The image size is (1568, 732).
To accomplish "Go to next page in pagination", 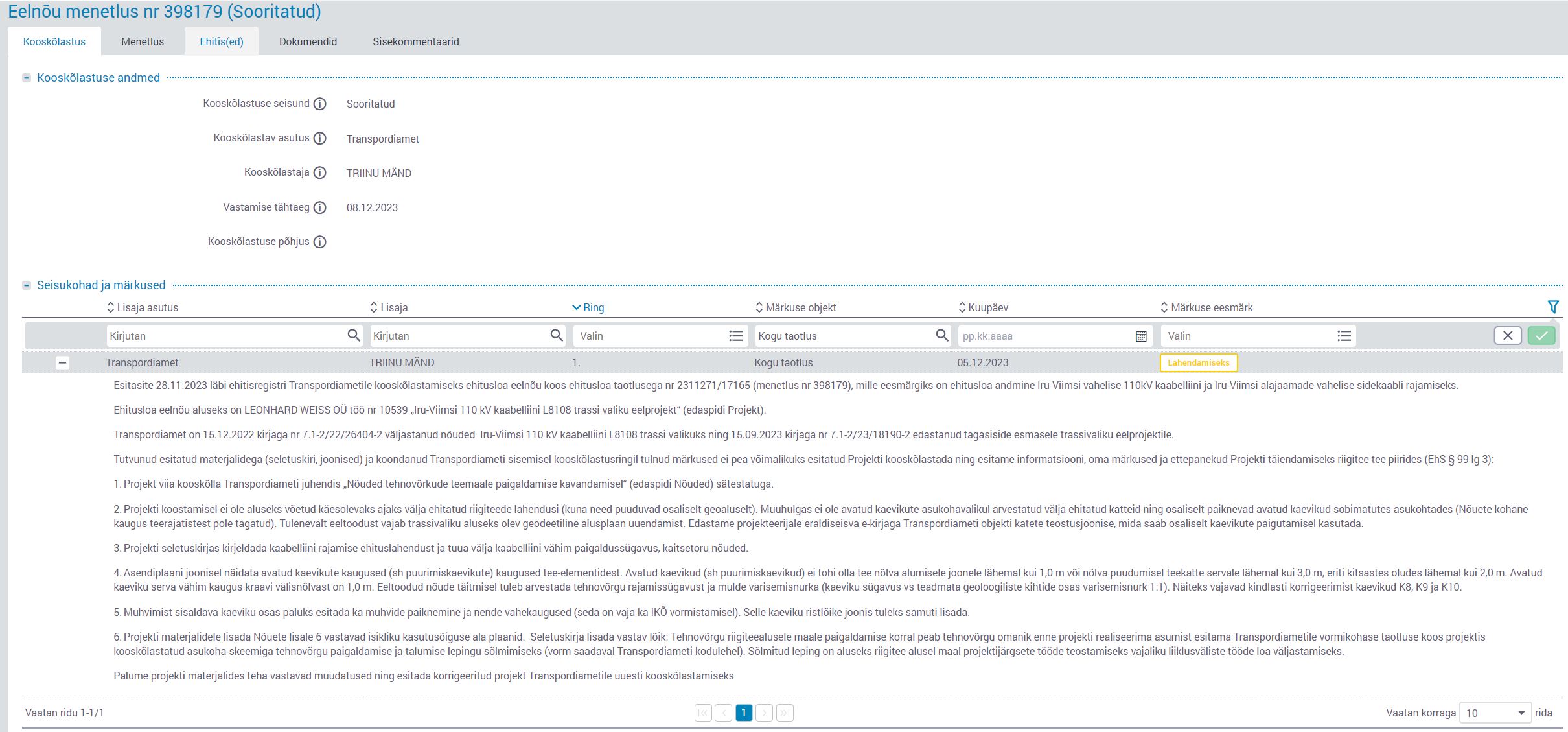I will click(765, 713).
